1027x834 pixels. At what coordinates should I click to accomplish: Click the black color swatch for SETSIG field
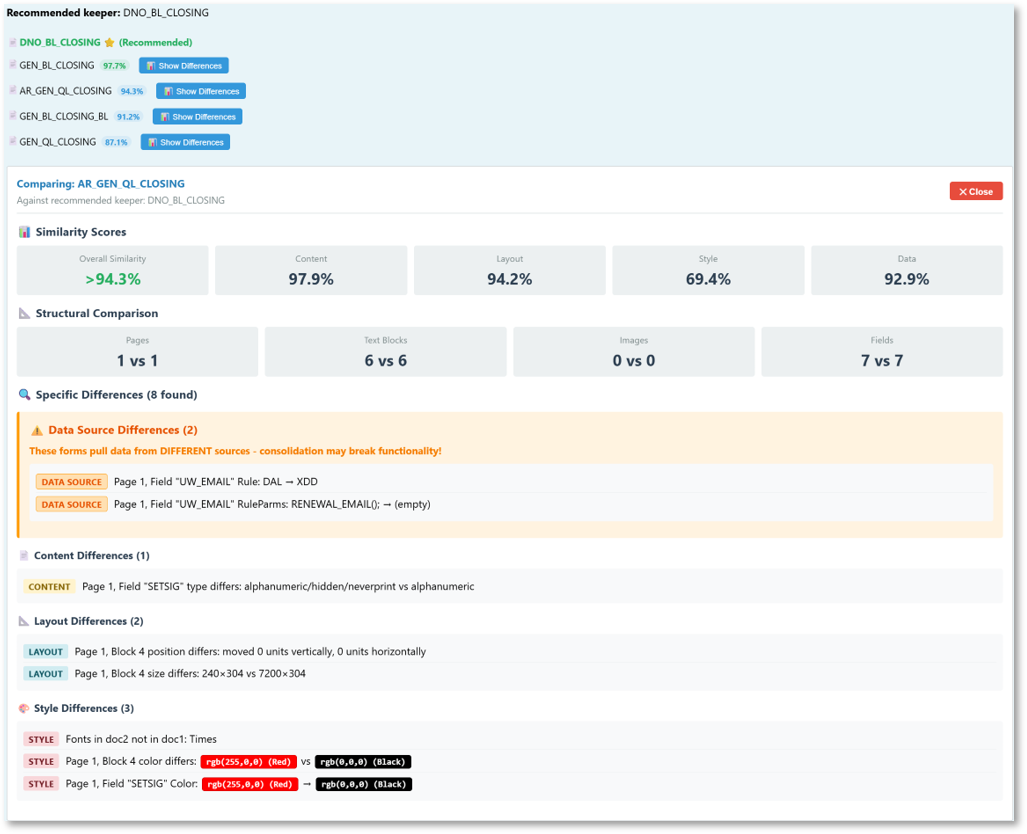(x=363, y=784)
